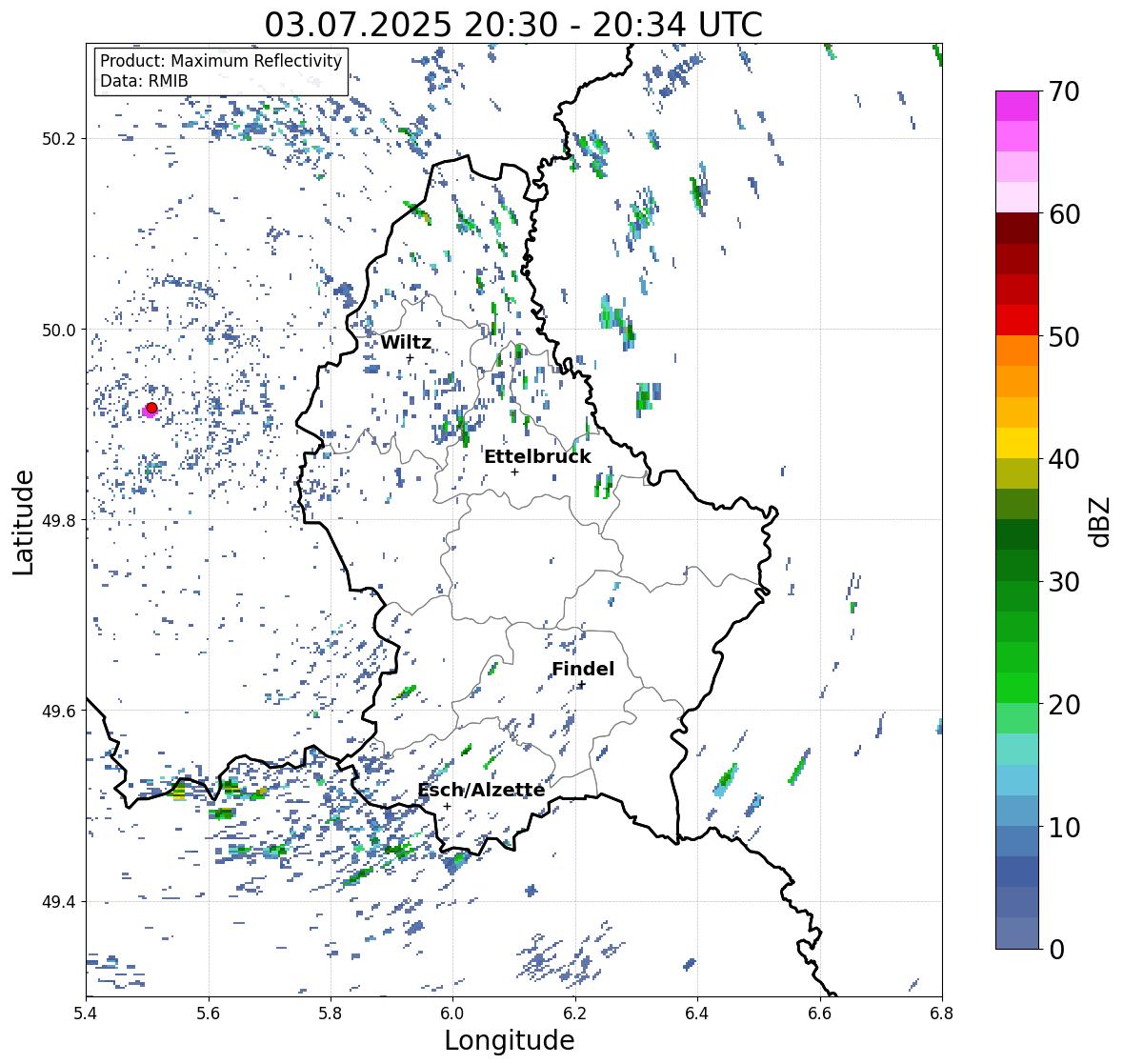The height and width of the screenshot is (1064, 1123).
Task: Click the plot title with date and time
Action: pyautogui.click(x=513, y=25)
